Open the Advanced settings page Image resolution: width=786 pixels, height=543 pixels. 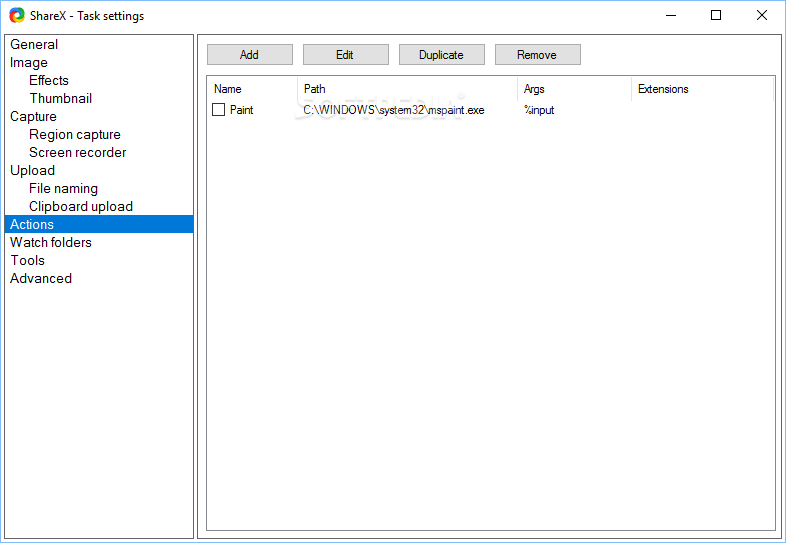41,279
